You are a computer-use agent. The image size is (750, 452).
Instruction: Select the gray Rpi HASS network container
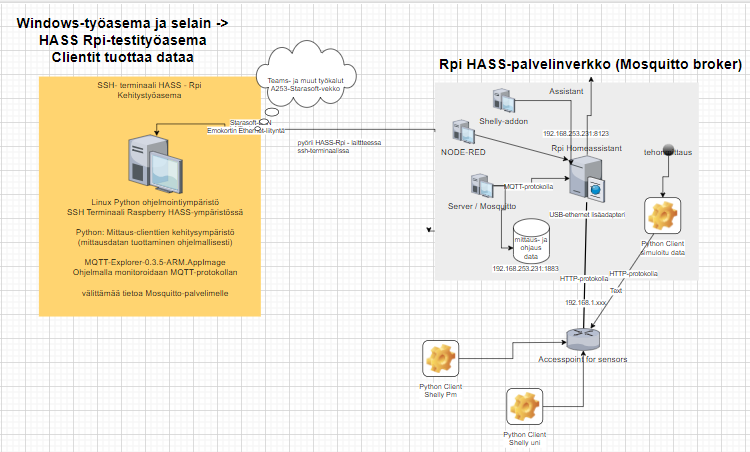(x=566, y=181)
